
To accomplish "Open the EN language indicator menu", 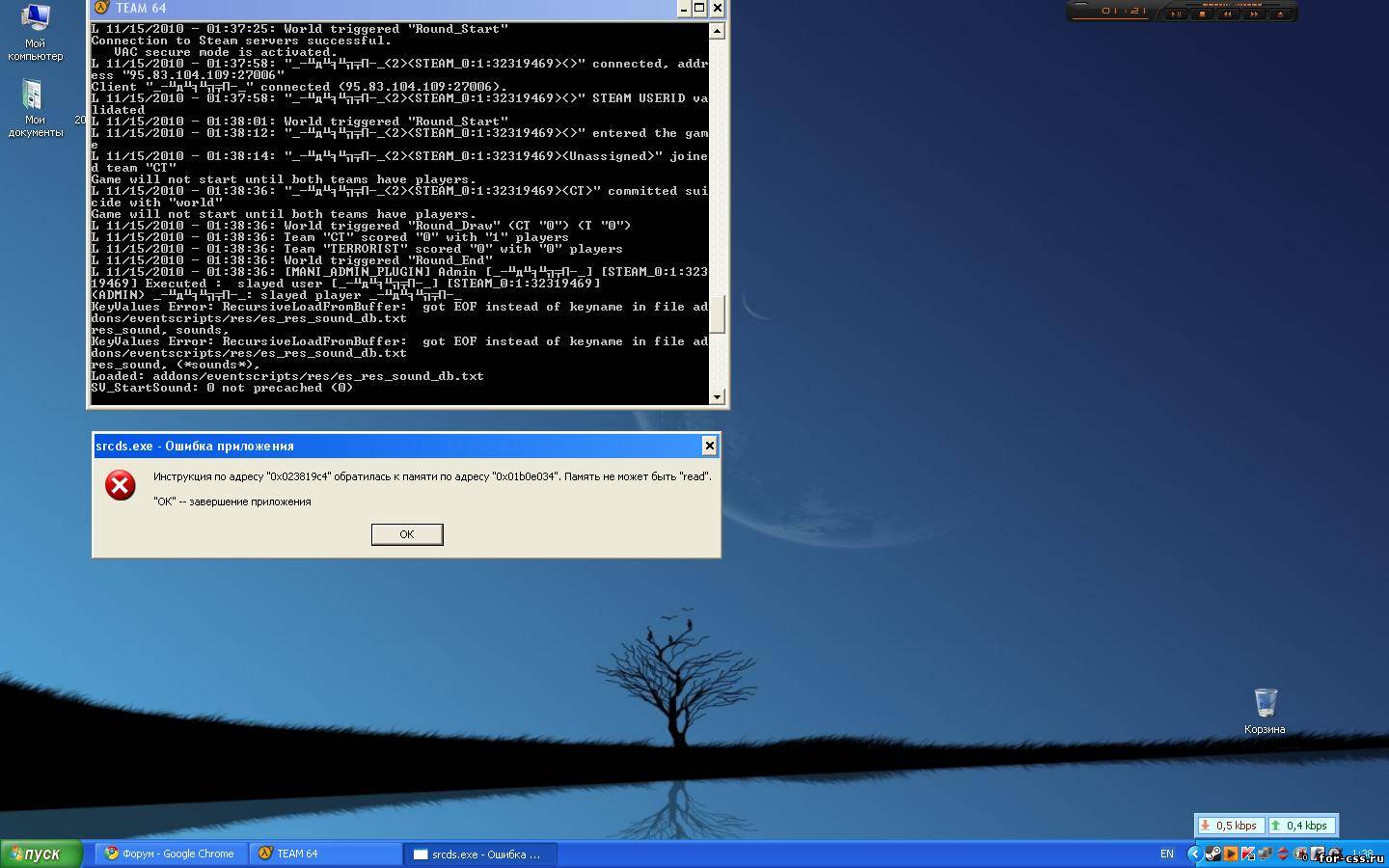I will coord(1167,854).
